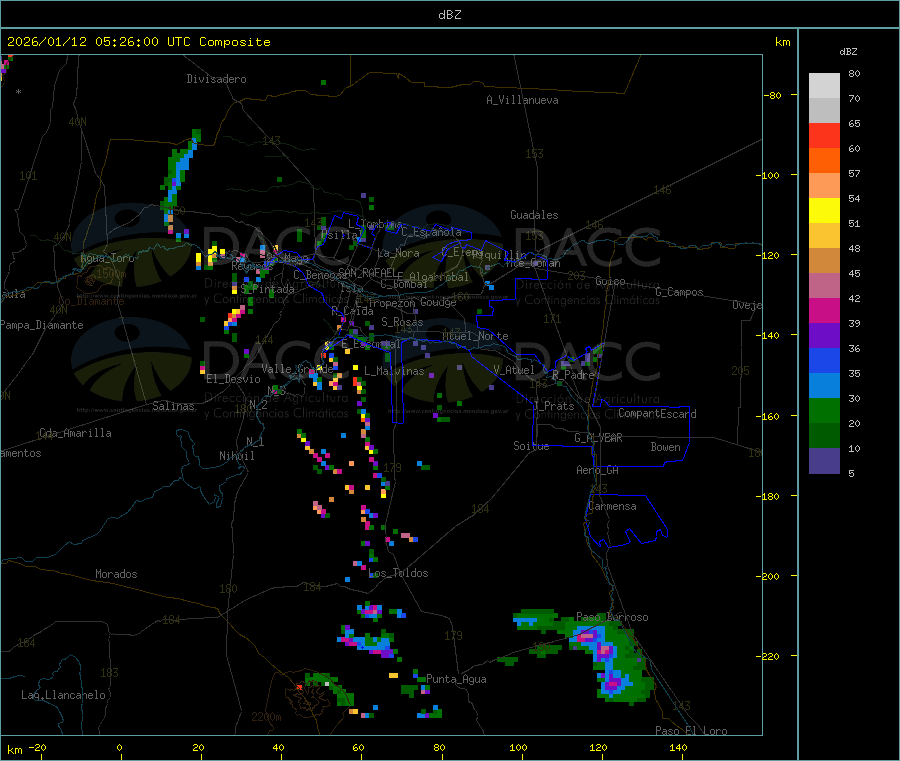Click the '140' km bottom axis tick label

point(678,747)
